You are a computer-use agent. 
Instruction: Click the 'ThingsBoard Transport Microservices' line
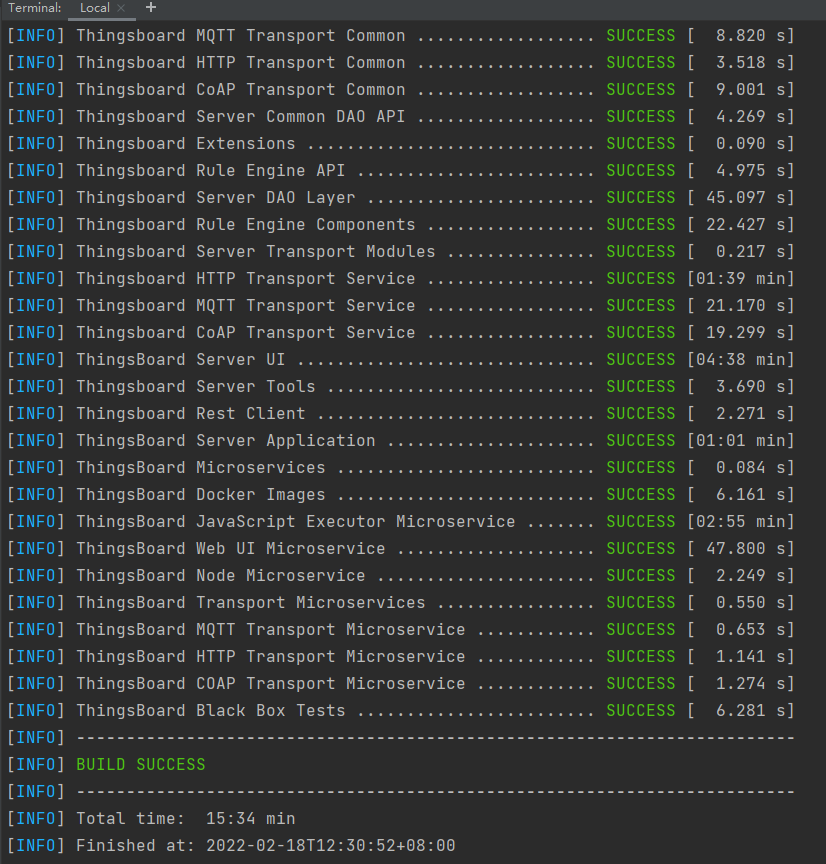(x=401, y=603)
